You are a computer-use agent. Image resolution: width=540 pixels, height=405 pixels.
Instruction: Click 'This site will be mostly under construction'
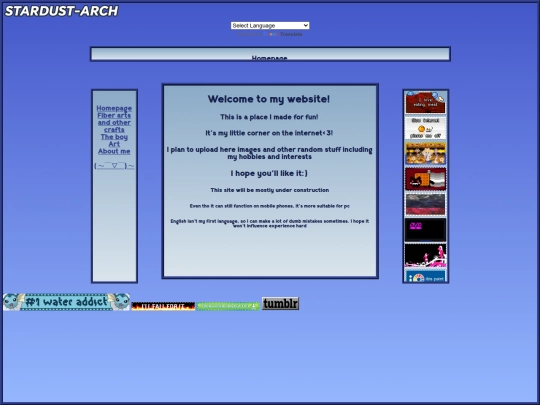pos(270,190)
